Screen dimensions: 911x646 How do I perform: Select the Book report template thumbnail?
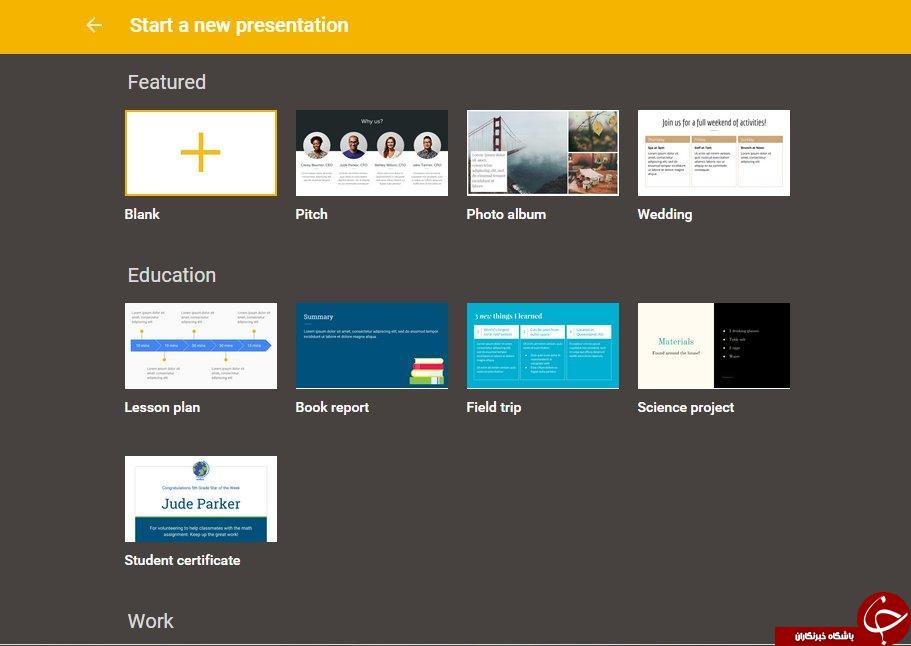pyautogui.click(x=372, y=346)
